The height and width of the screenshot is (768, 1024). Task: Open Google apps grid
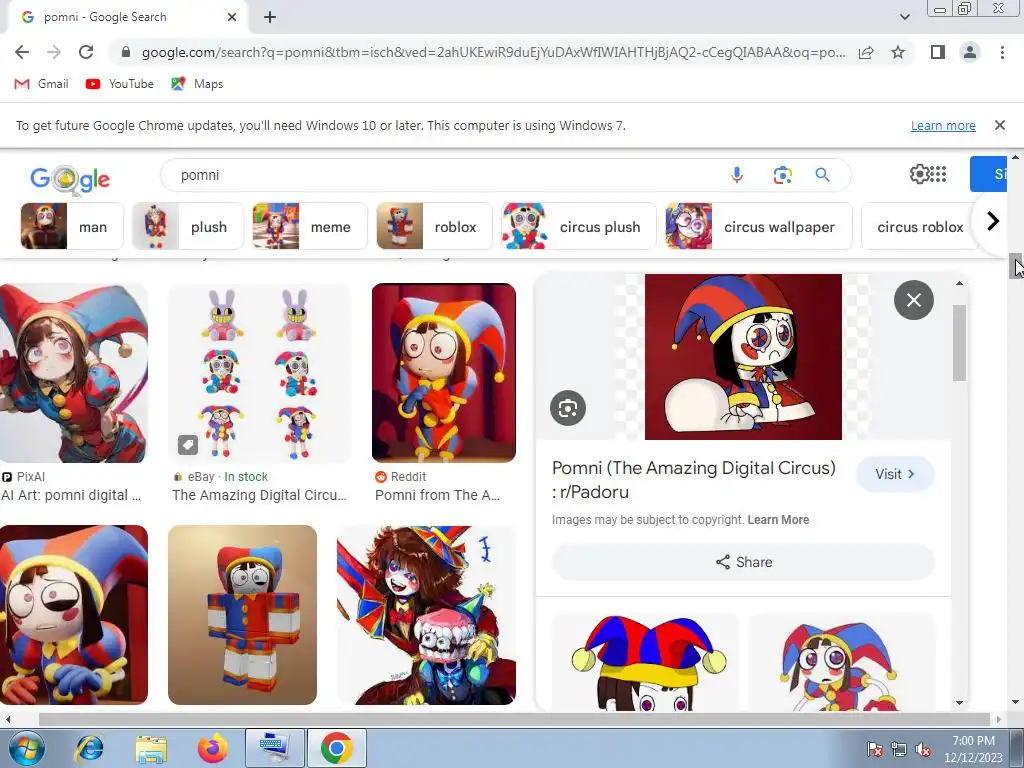click(x=938, y=174)
